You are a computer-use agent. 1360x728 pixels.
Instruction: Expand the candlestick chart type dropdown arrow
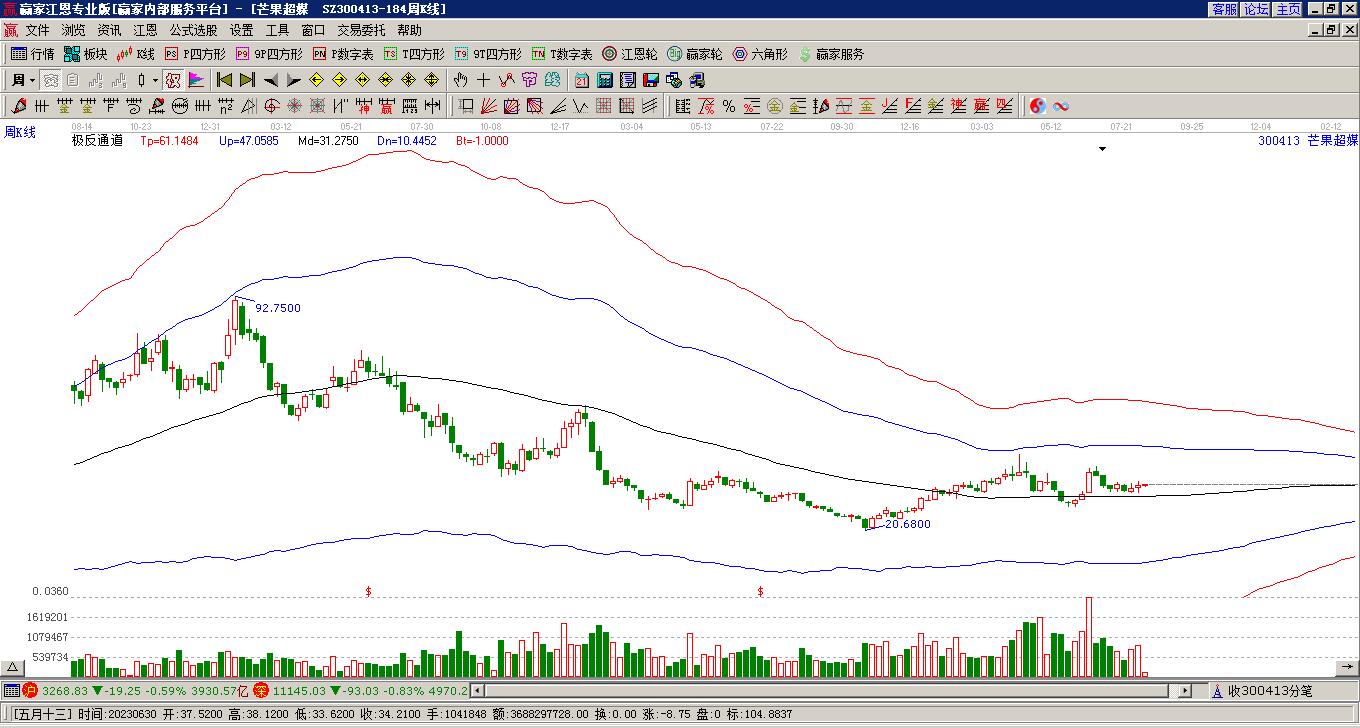(x=155, y=80)
